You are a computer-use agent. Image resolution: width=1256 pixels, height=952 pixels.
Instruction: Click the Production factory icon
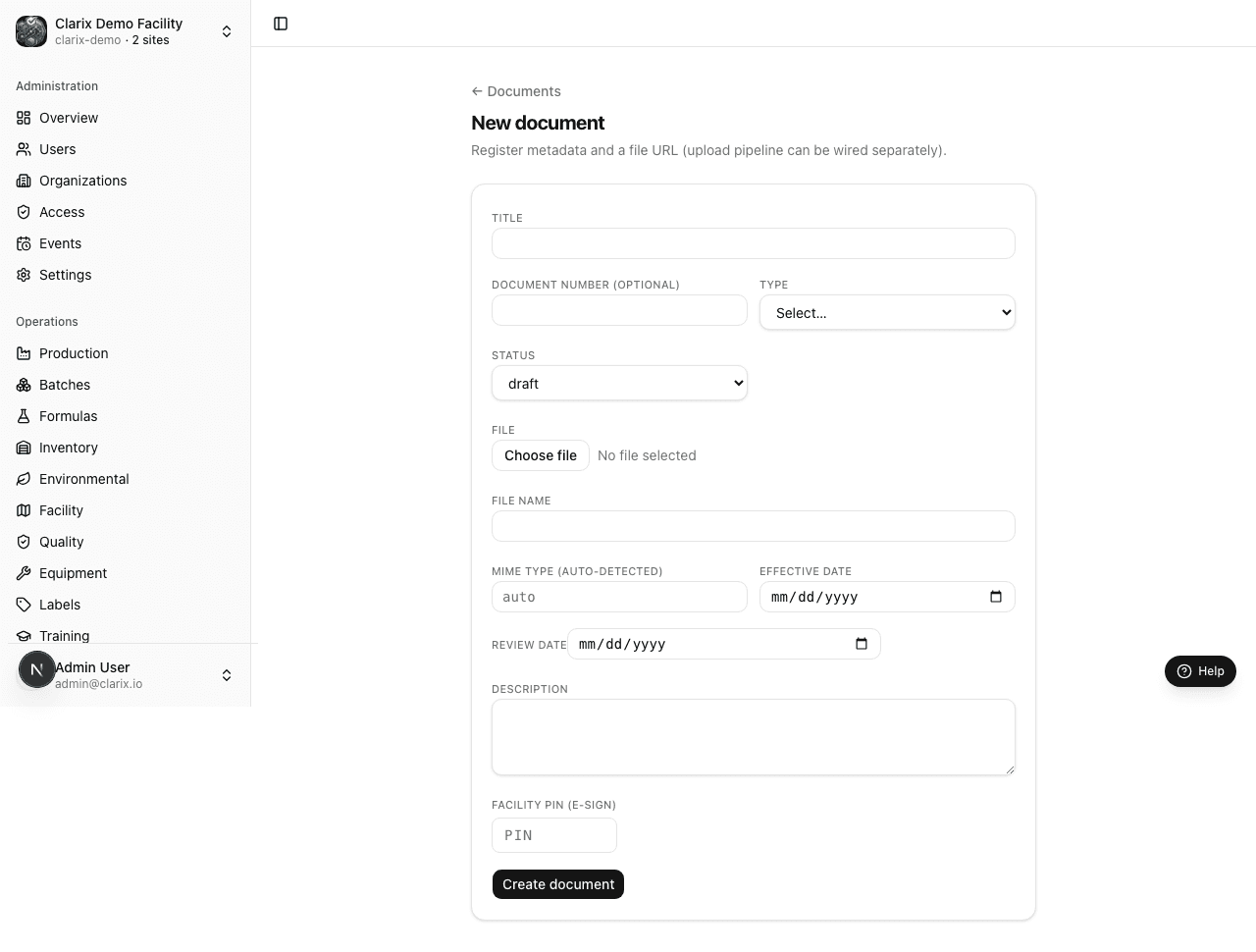(24, 353)
